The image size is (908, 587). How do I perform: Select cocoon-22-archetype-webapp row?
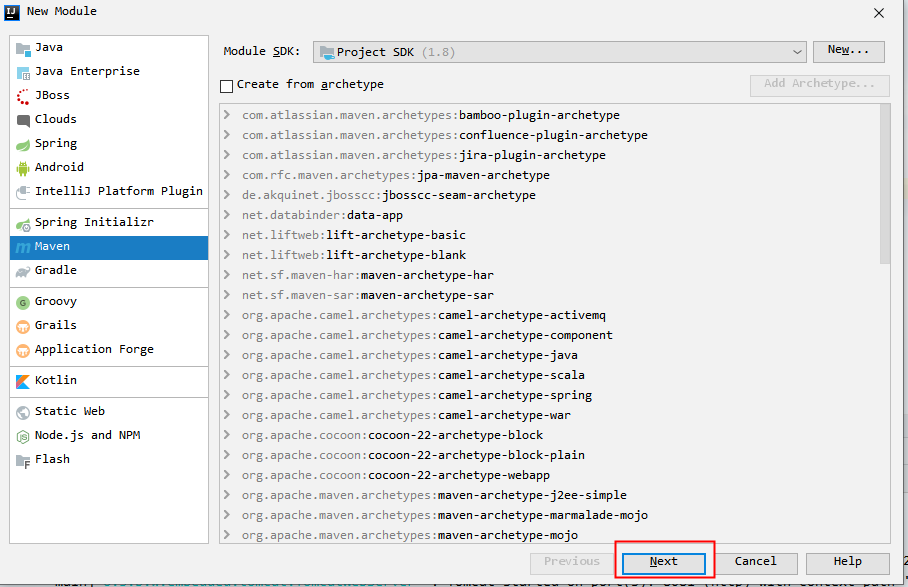pyautogui.click(x=550, y=475)
